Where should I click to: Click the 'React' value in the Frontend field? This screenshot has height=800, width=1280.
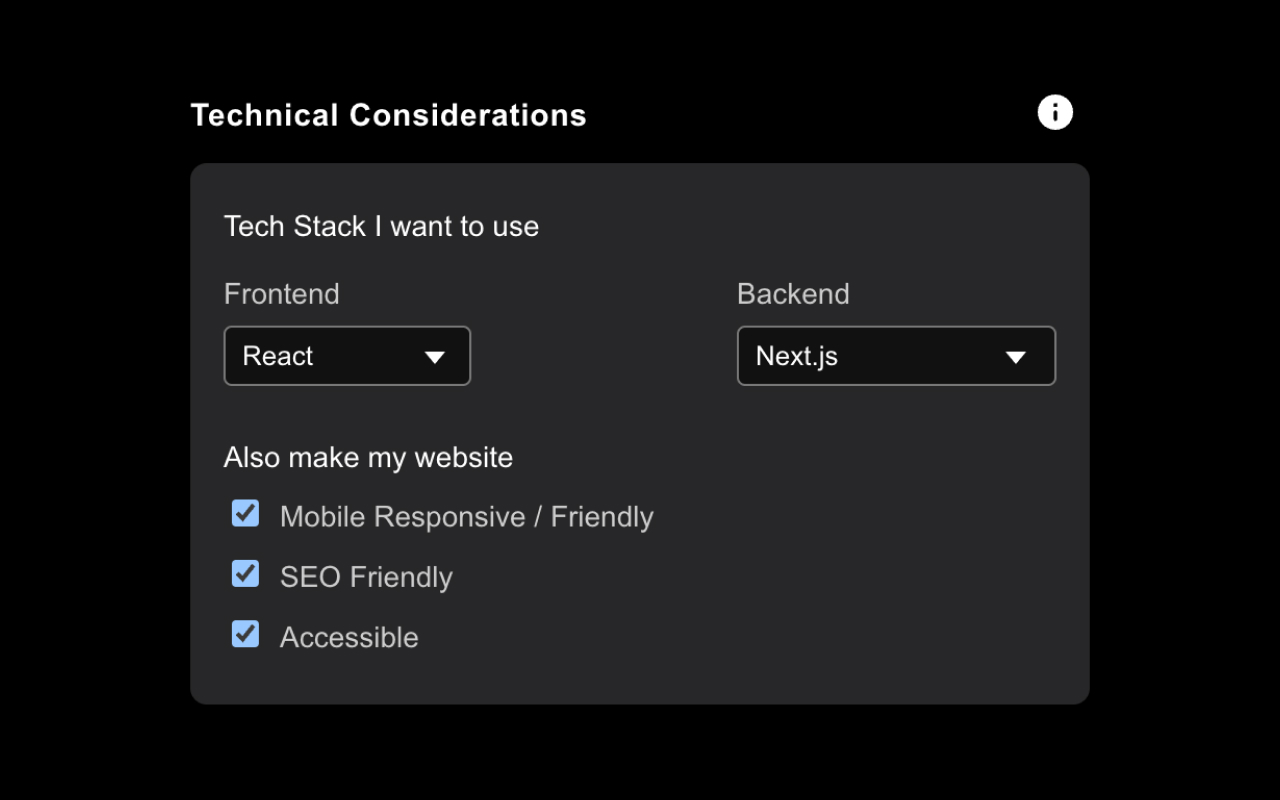coord(278,356)
